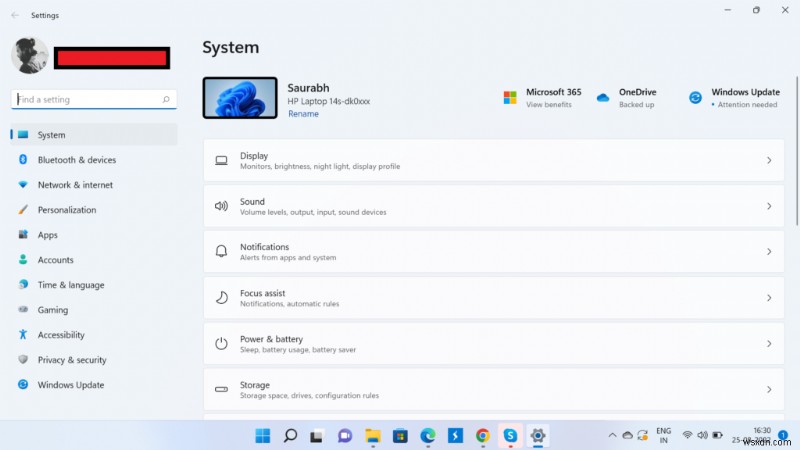Open Windows Update in sidebar
The height and width of the screenshot is (450, 800).
point(94,385)
